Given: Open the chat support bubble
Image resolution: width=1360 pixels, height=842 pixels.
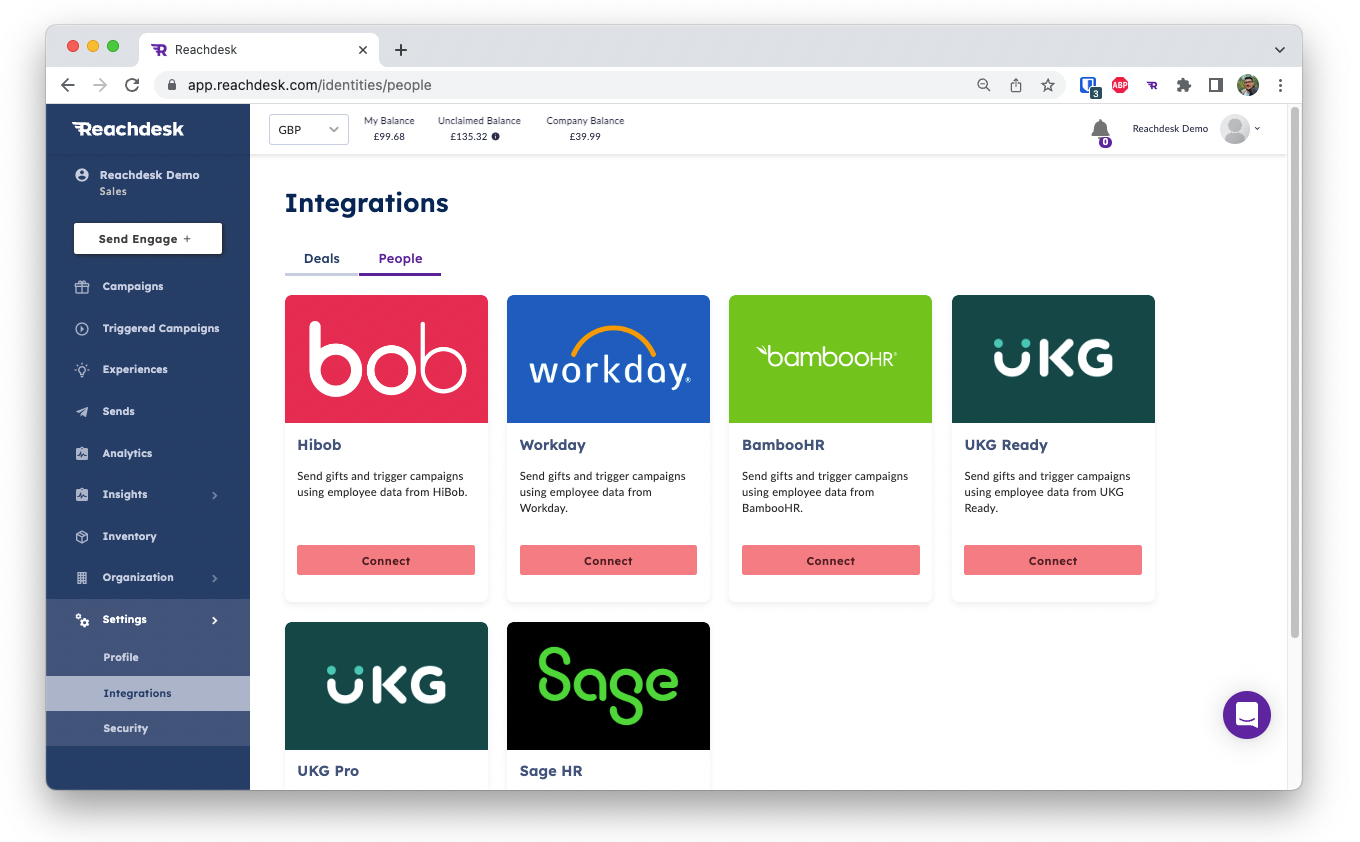Looking at the screenshot, I should point(1246,715).
